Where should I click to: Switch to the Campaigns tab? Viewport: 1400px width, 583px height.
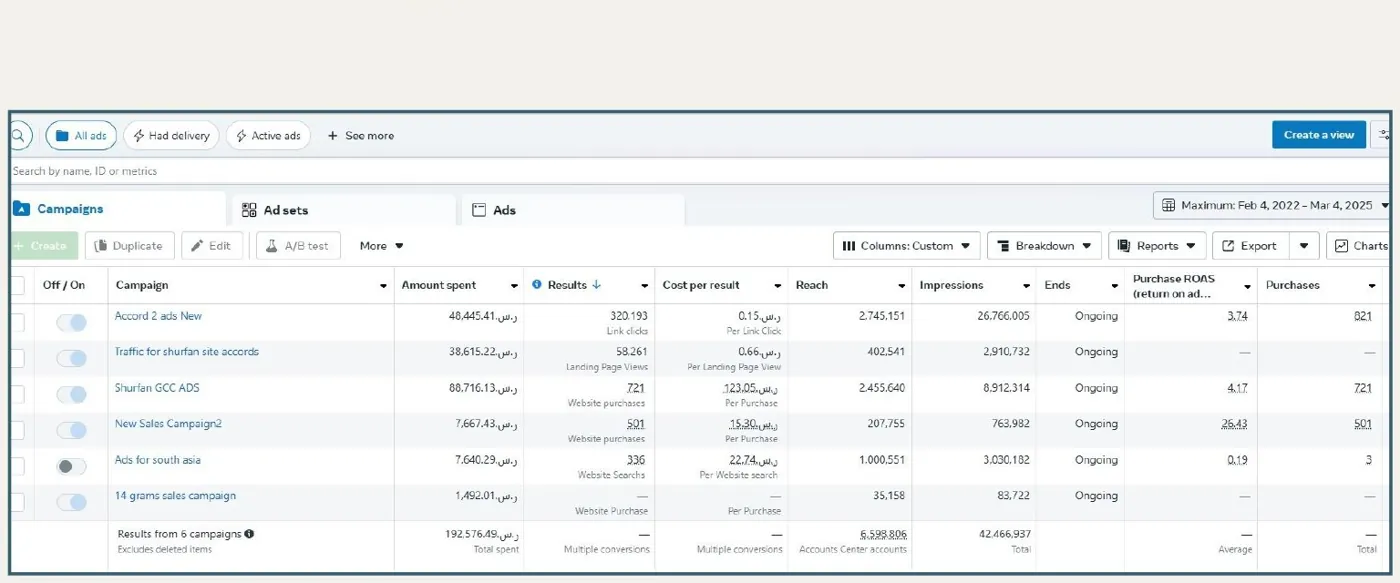pos(117,209)
